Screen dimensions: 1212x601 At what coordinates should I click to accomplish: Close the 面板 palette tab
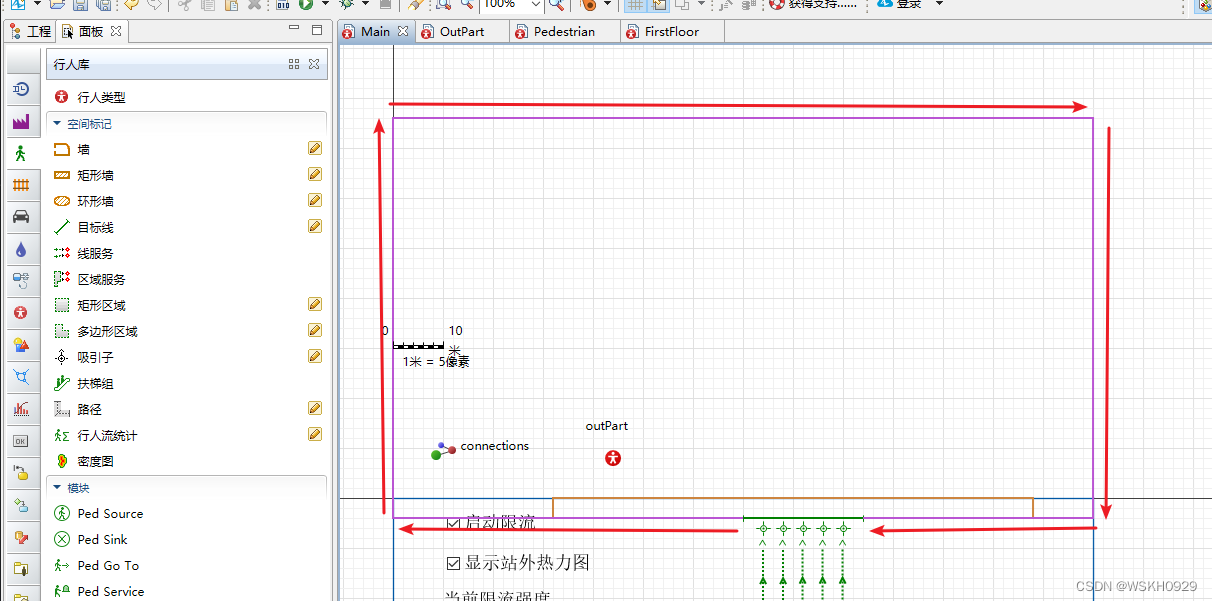[x=116, y=31]
